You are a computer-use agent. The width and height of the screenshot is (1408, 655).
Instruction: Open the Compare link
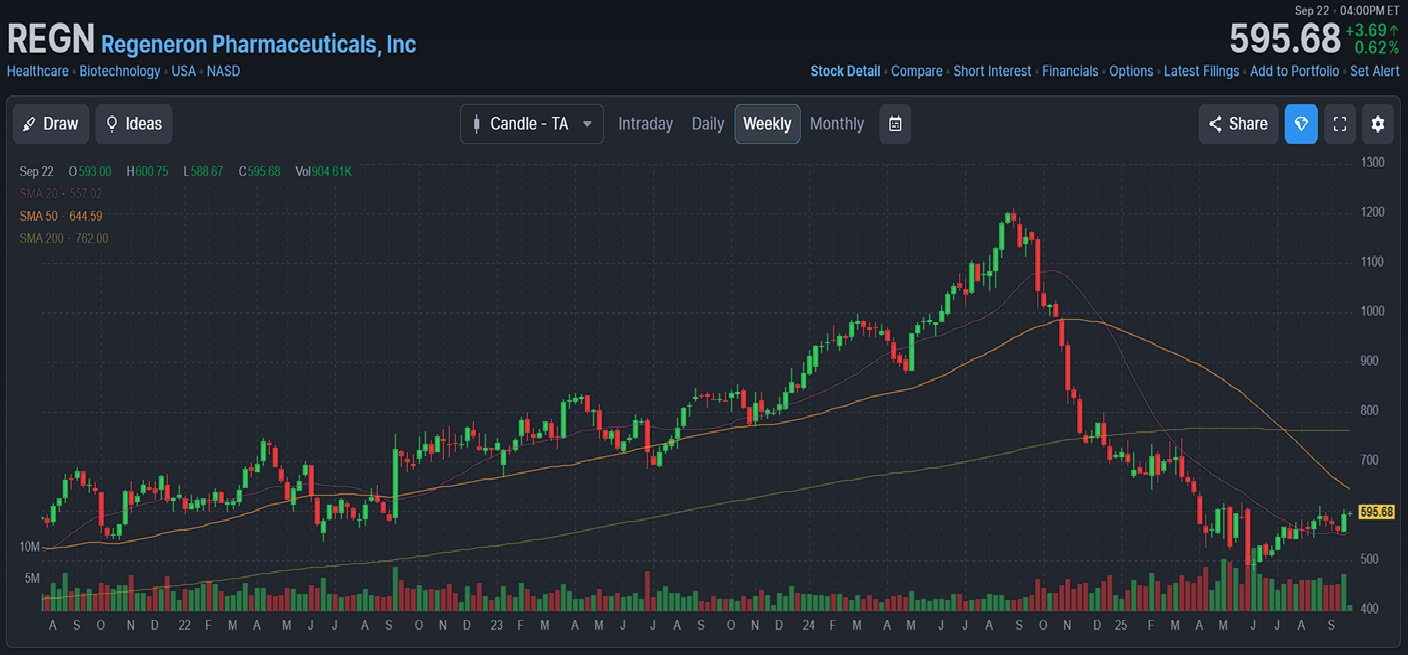click(x=917, y=71)
